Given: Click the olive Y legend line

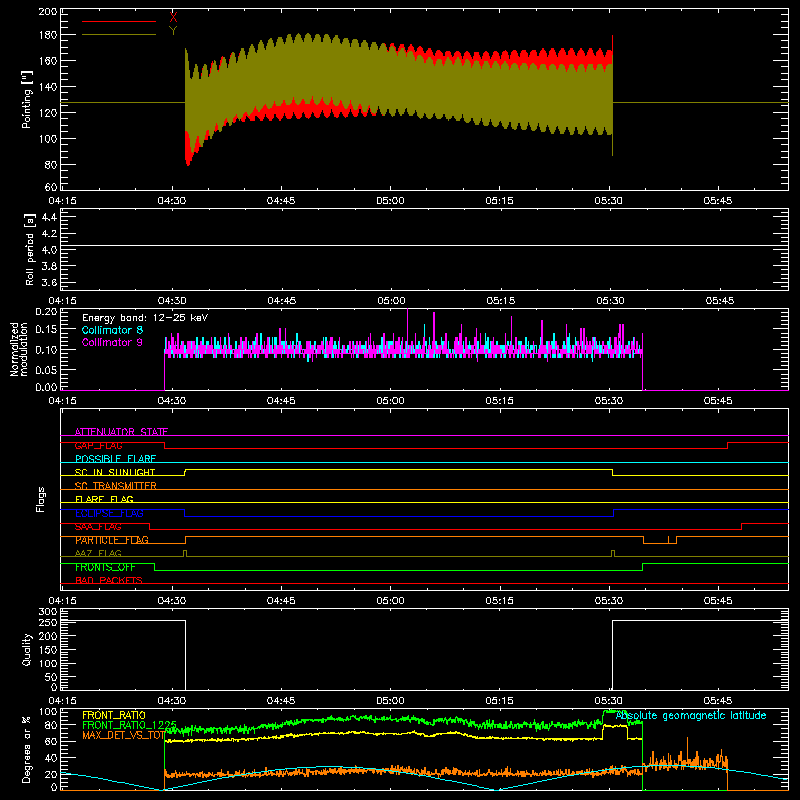Looking at the screenshot, I should point(119,35).
